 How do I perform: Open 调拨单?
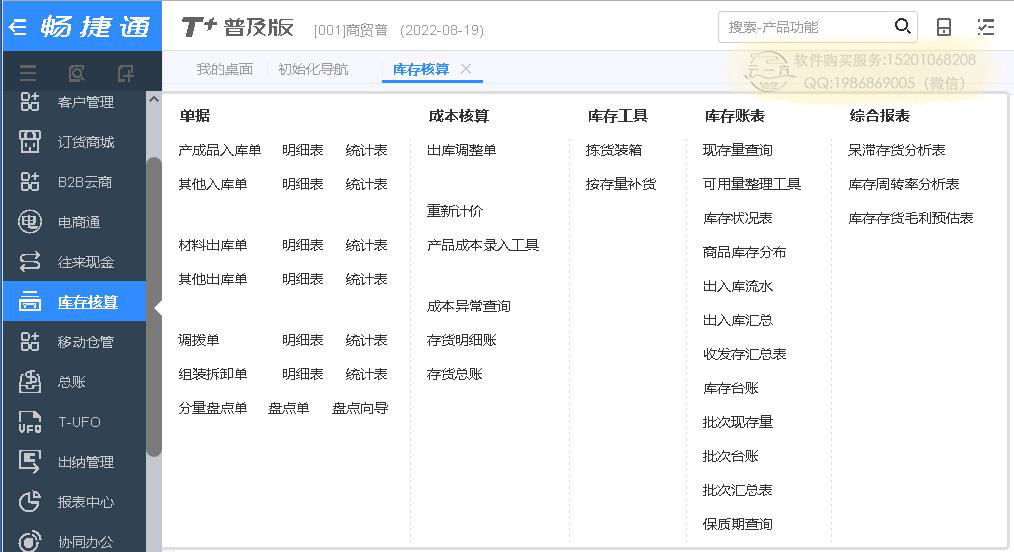(199, 340)
